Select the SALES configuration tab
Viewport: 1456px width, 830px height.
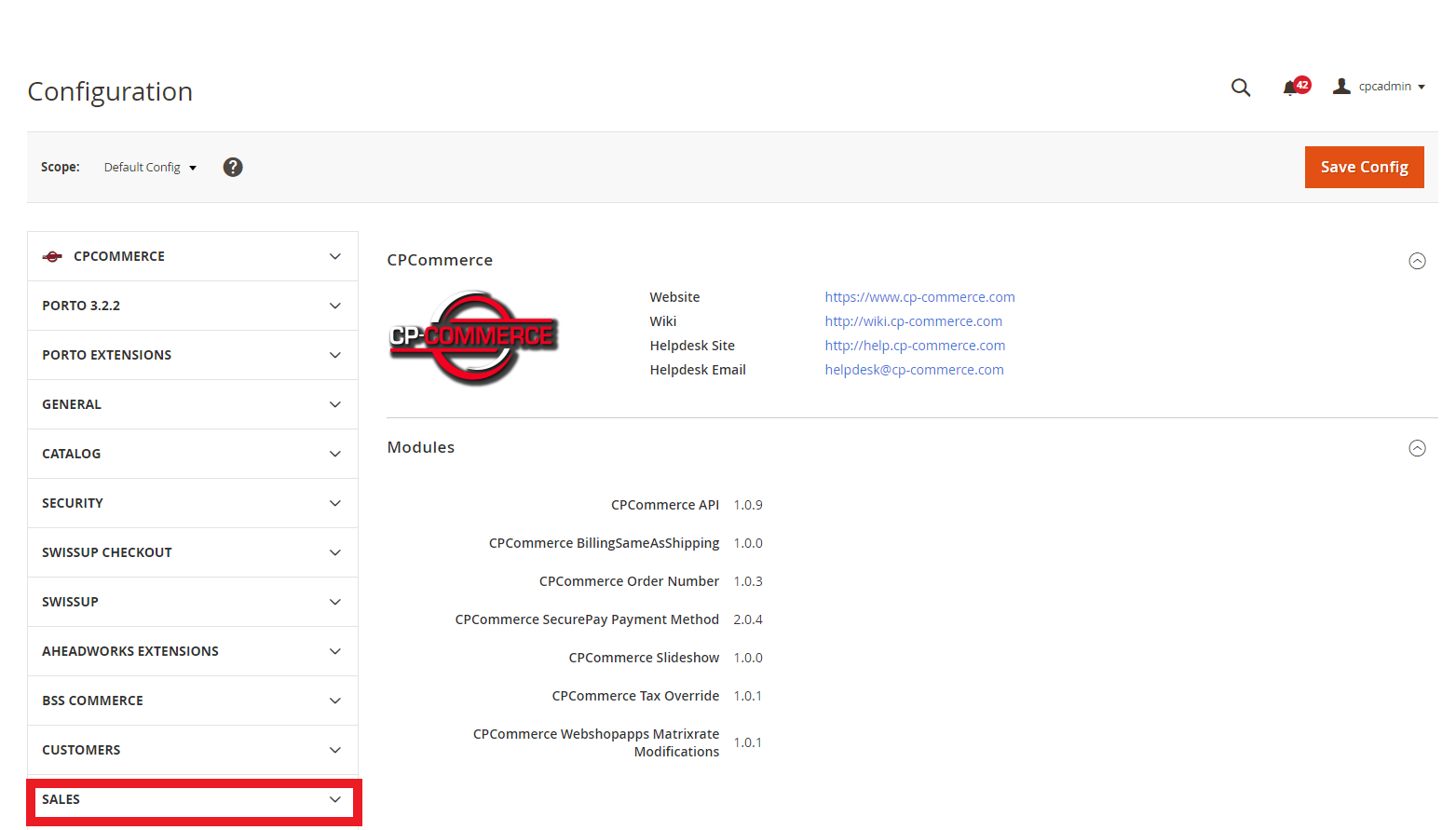click(x=193, y=799)
